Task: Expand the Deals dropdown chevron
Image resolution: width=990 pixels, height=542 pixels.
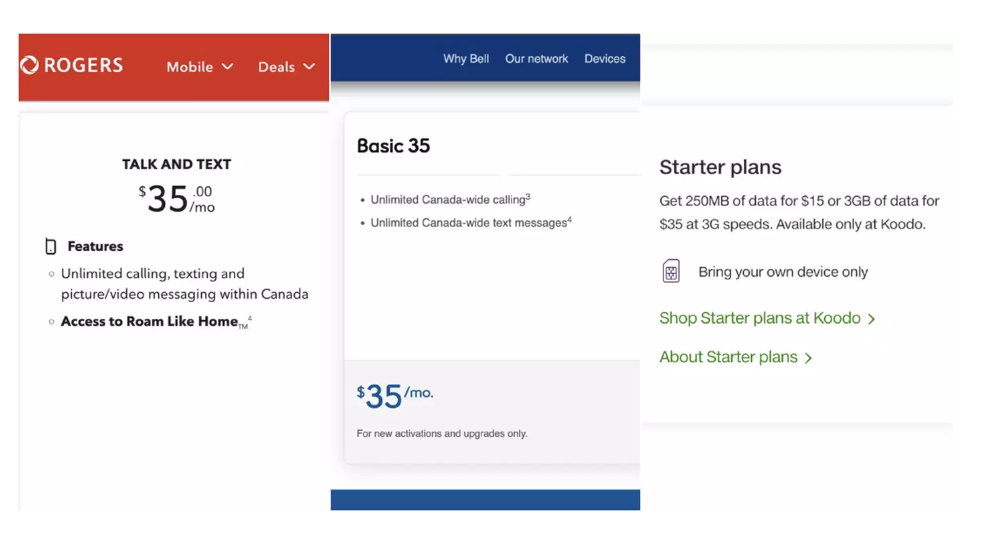Action: click(x=309, y=66)
